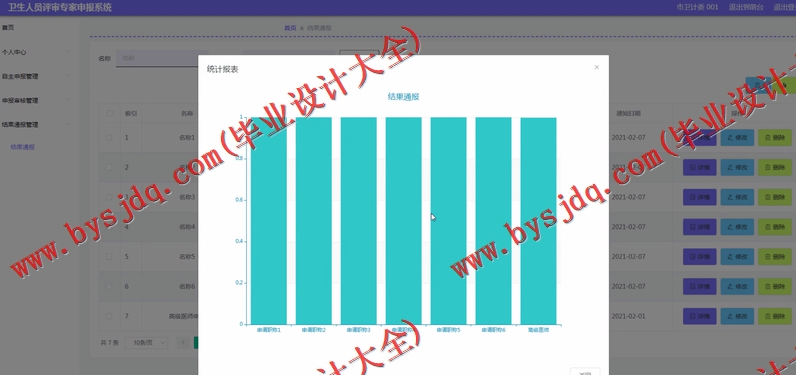
Task: Click 修改 button in row 2
Action: pyautogui.click(x=737, y=167)
